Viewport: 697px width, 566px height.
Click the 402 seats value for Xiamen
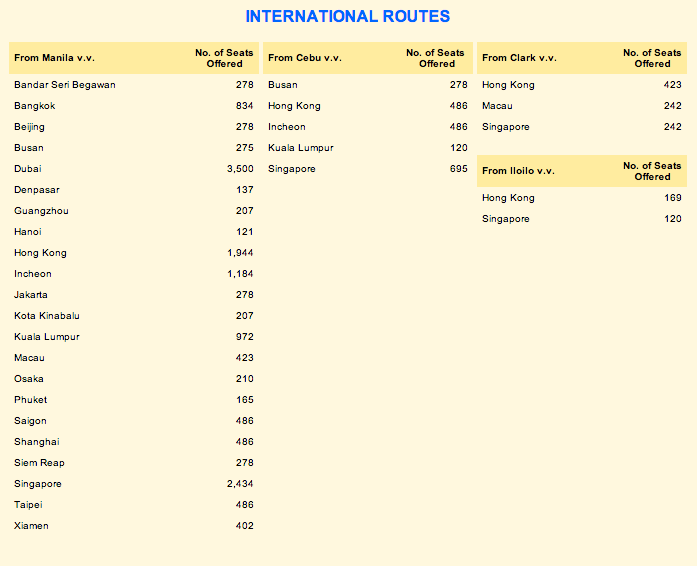(244, 526)
